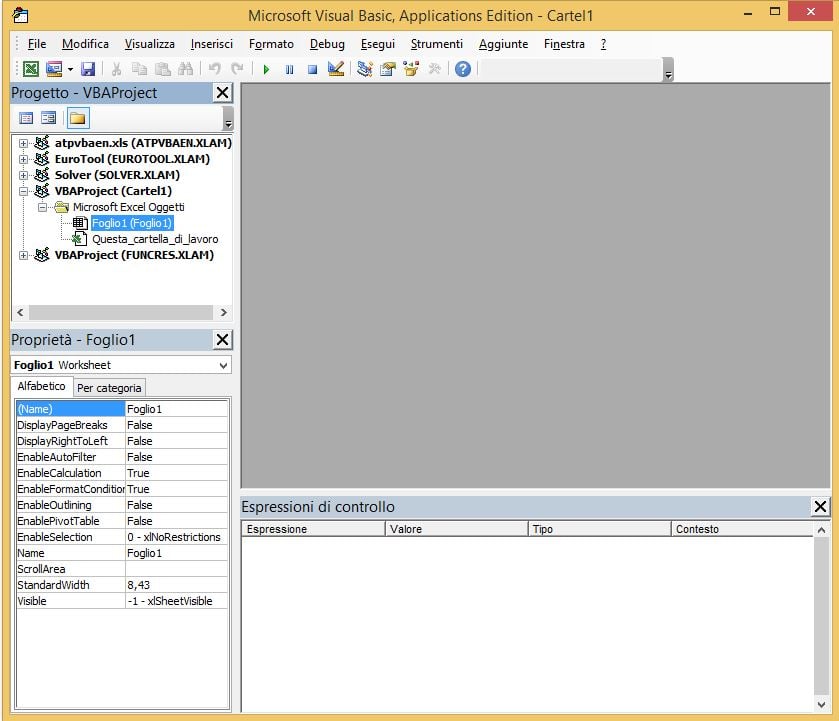
Task: Select Questa_cartella_di_lavoro tree item
Action: pos(155,239)
